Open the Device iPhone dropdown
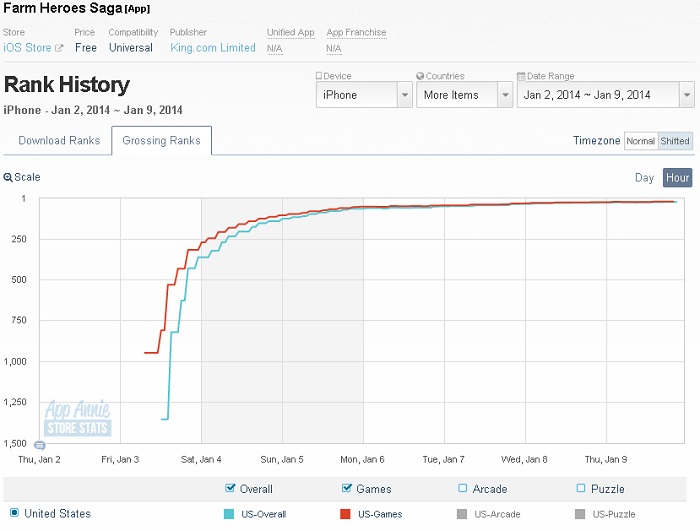 click(364, 95)
